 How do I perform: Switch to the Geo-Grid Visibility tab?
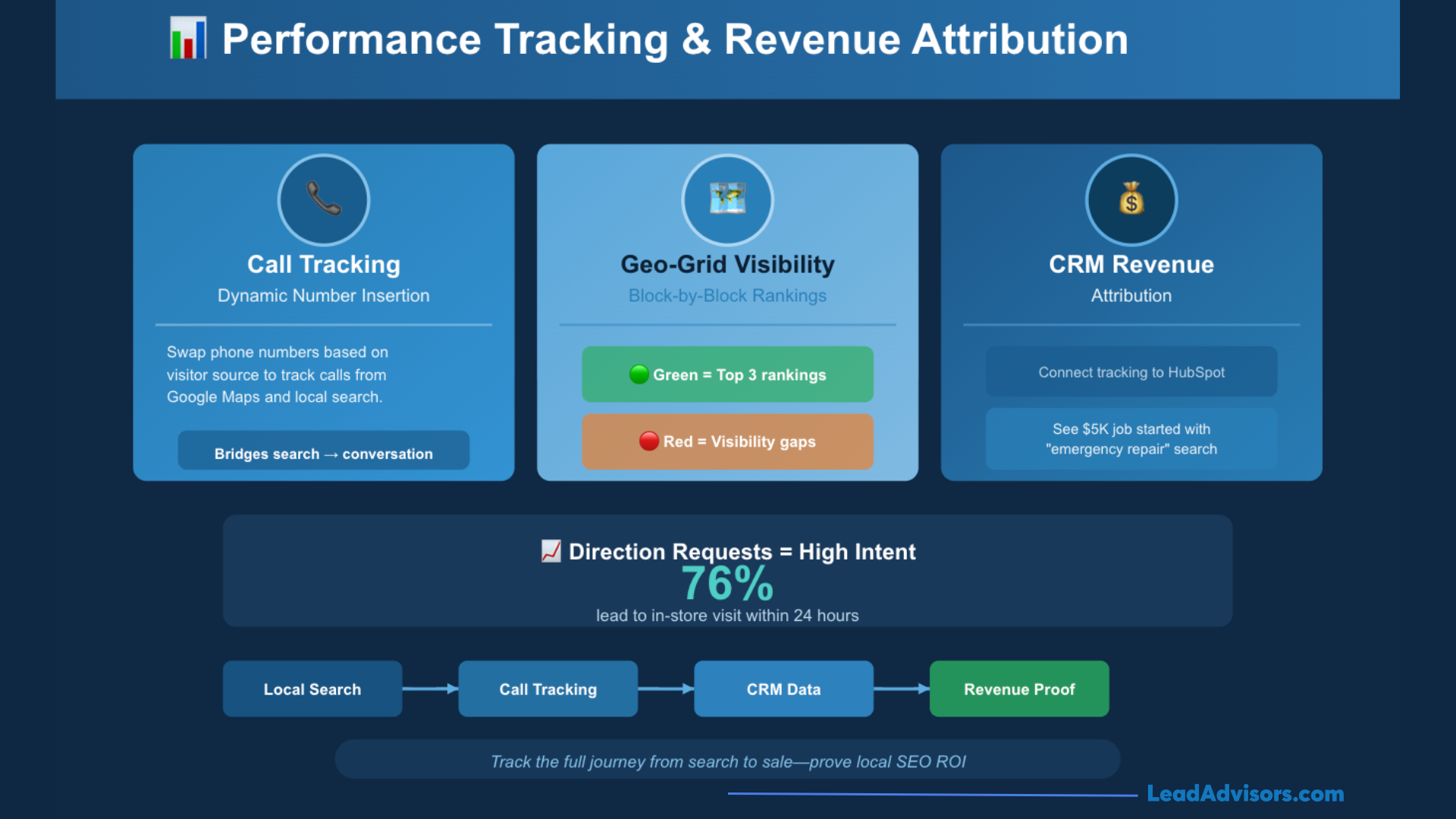click(x=727, y=264)
